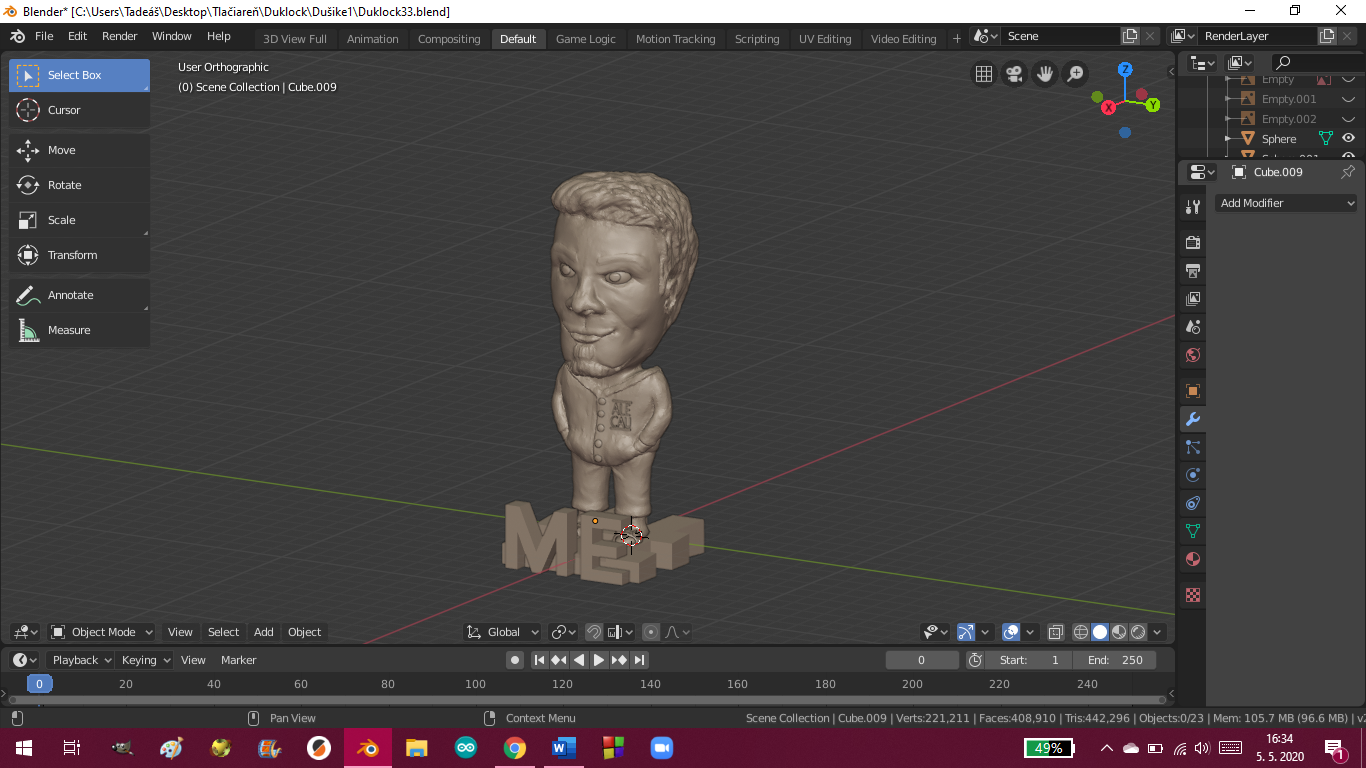Click the magnifier zoom view icon
Screen dimensions: 1366x768
click(1075, 74)
